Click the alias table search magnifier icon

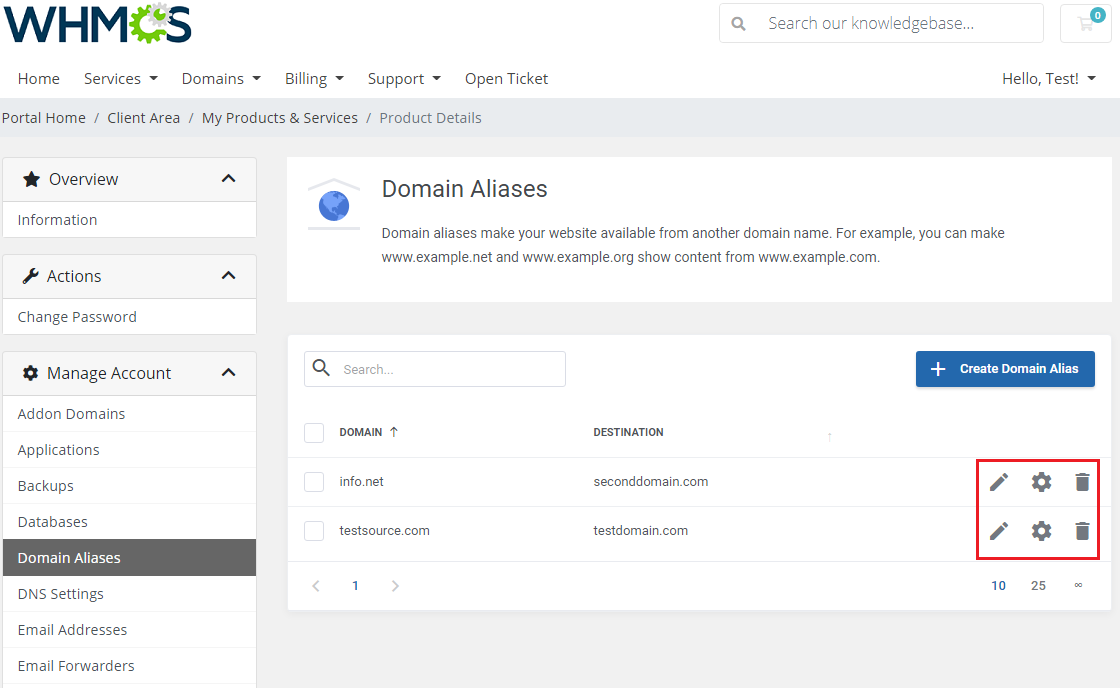[x=321, y=368]
